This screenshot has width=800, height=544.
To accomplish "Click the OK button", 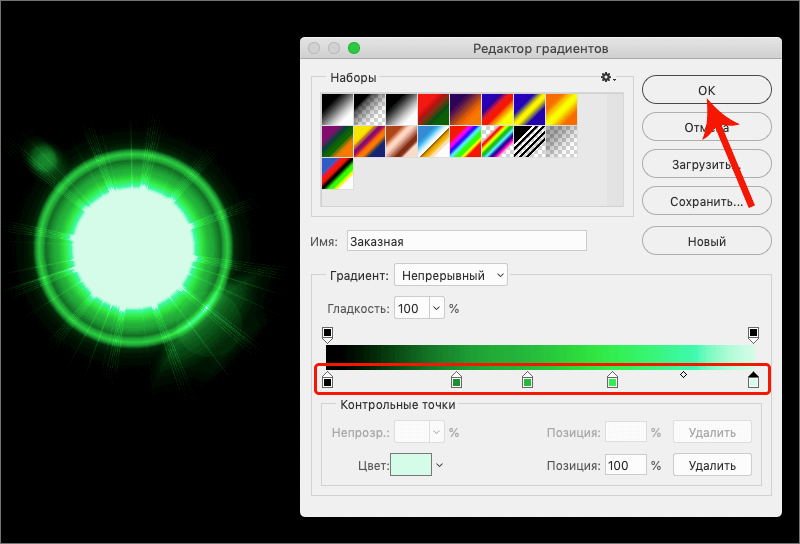I will 707,90.
